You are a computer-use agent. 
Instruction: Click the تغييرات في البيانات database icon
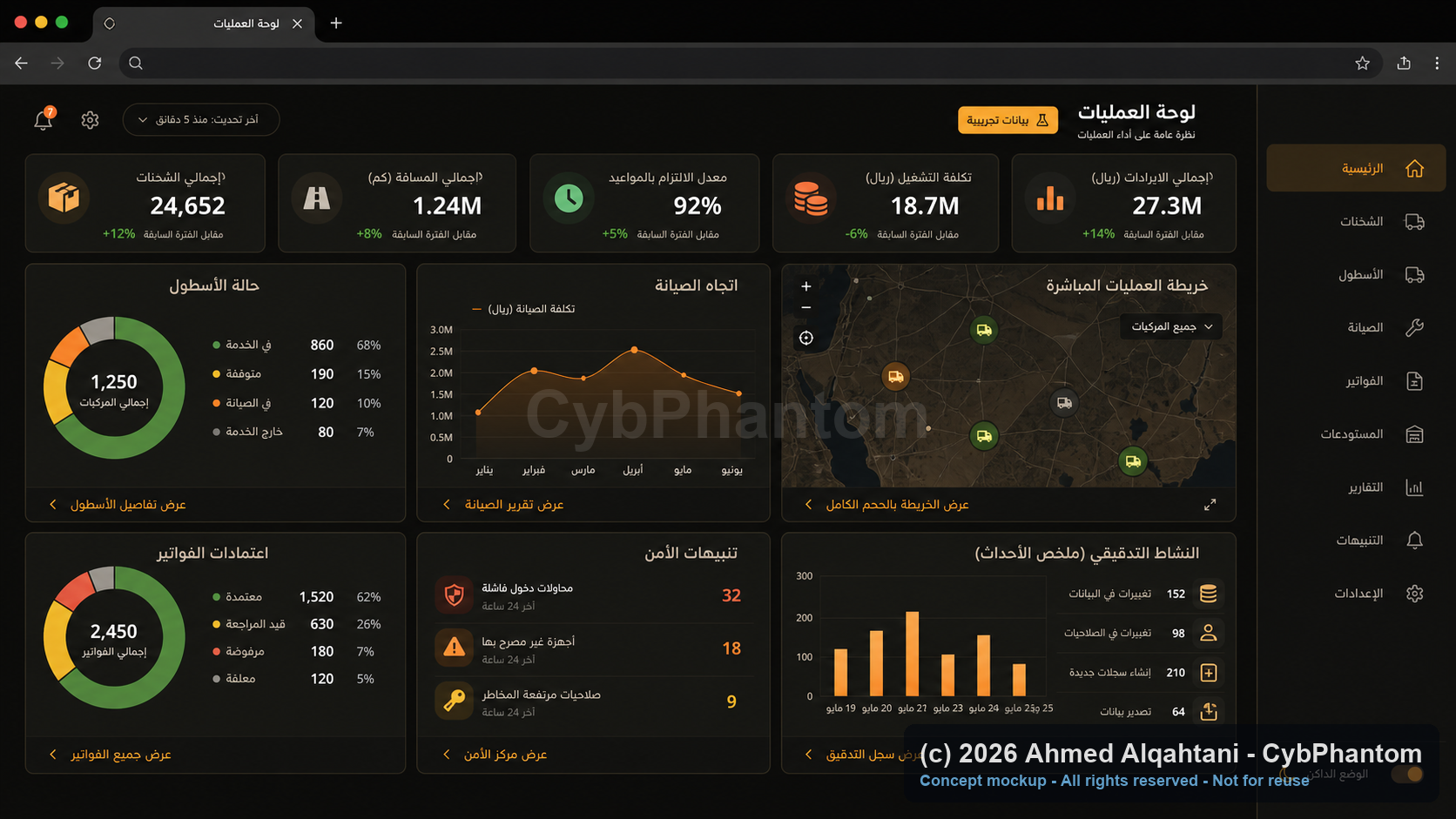[1208, 594]
